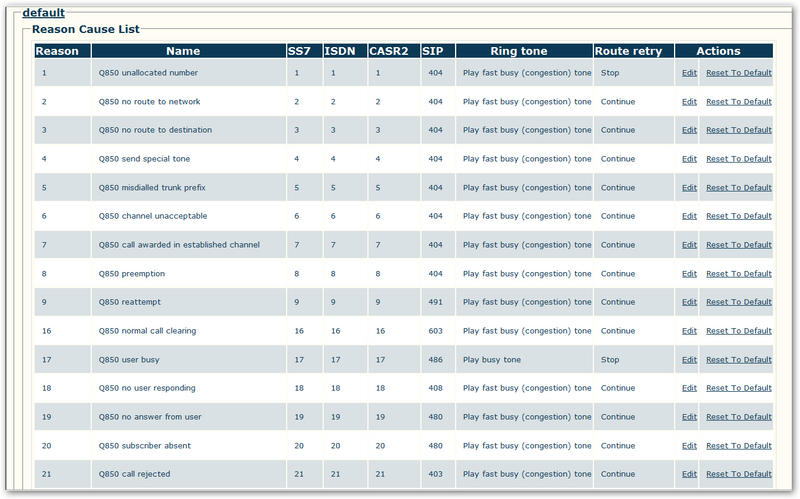Reset Q850 call awarded in established channel

(x=739, y=245)
